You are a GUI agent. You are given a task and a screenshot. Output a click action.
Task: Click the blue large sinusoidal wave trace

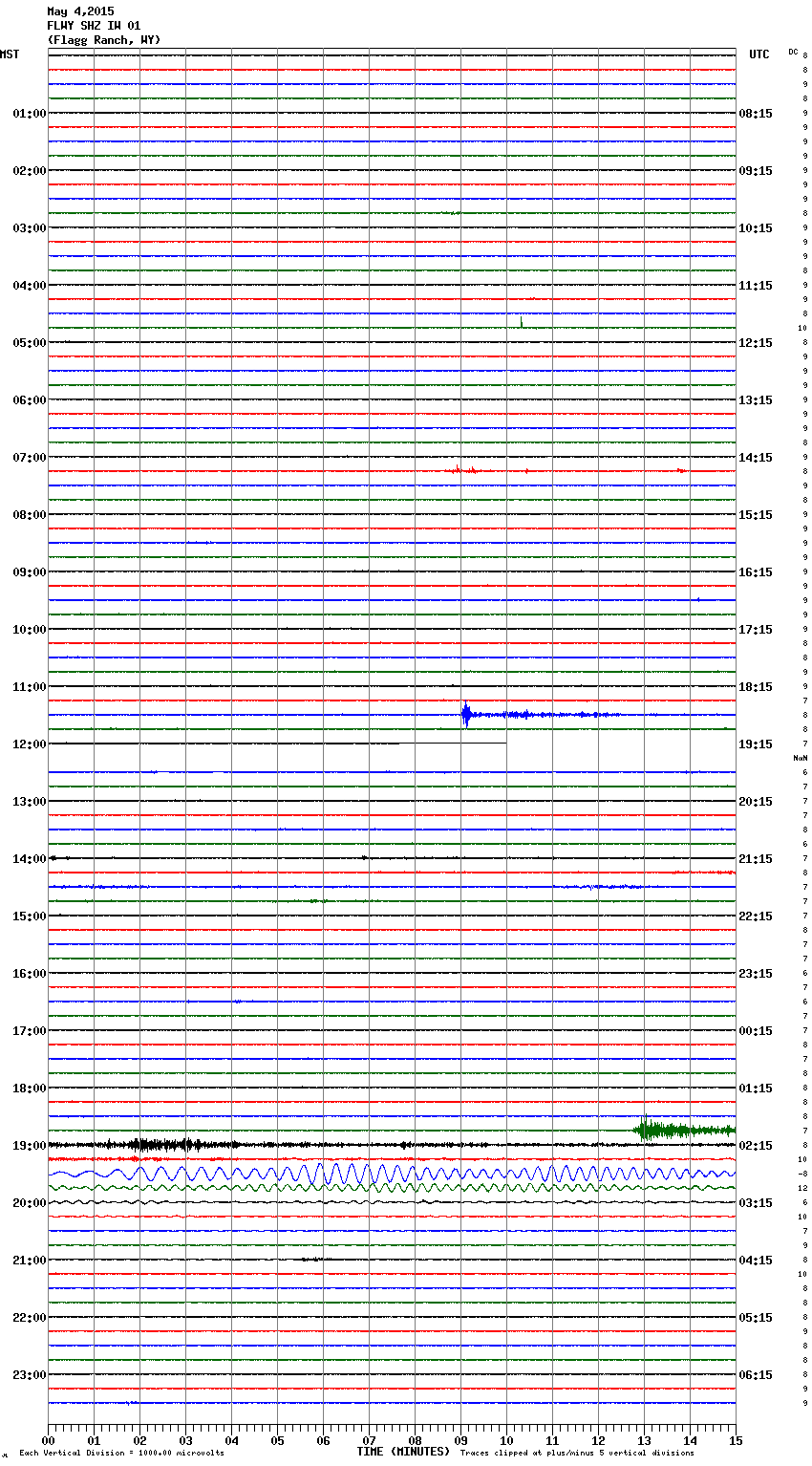point(392,1173)
